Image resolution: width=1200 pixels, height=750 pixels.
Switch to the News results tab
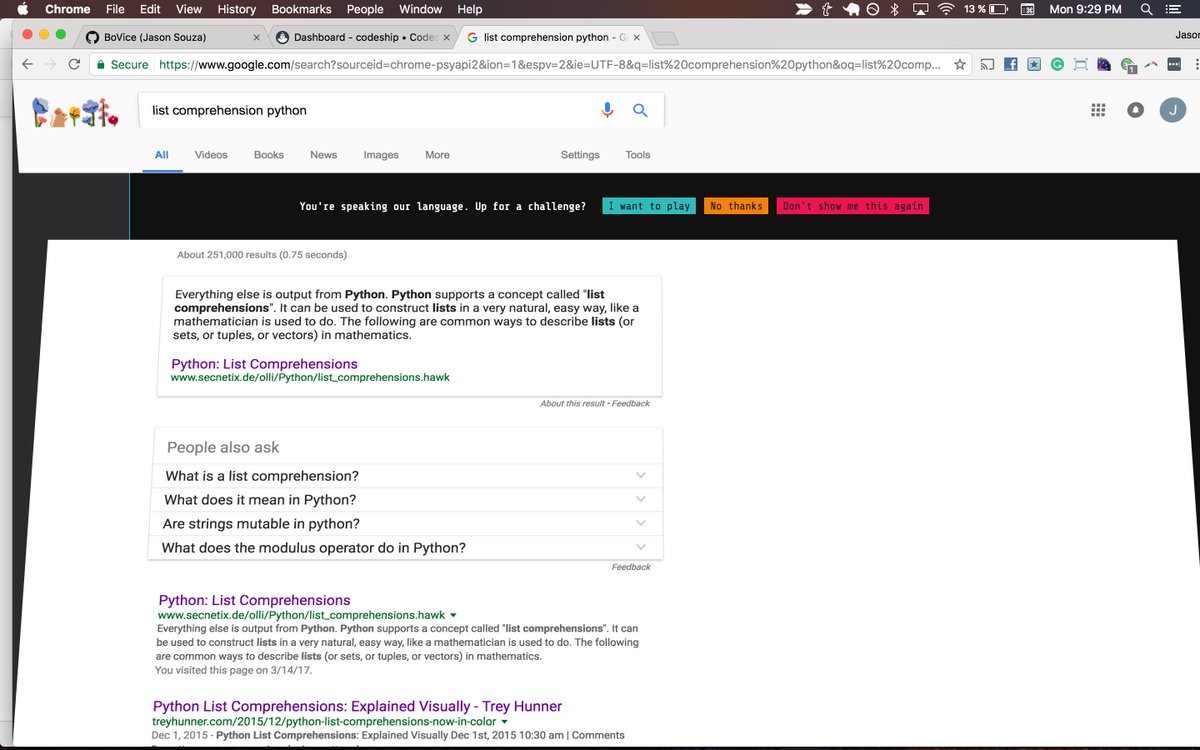[324, 155]
